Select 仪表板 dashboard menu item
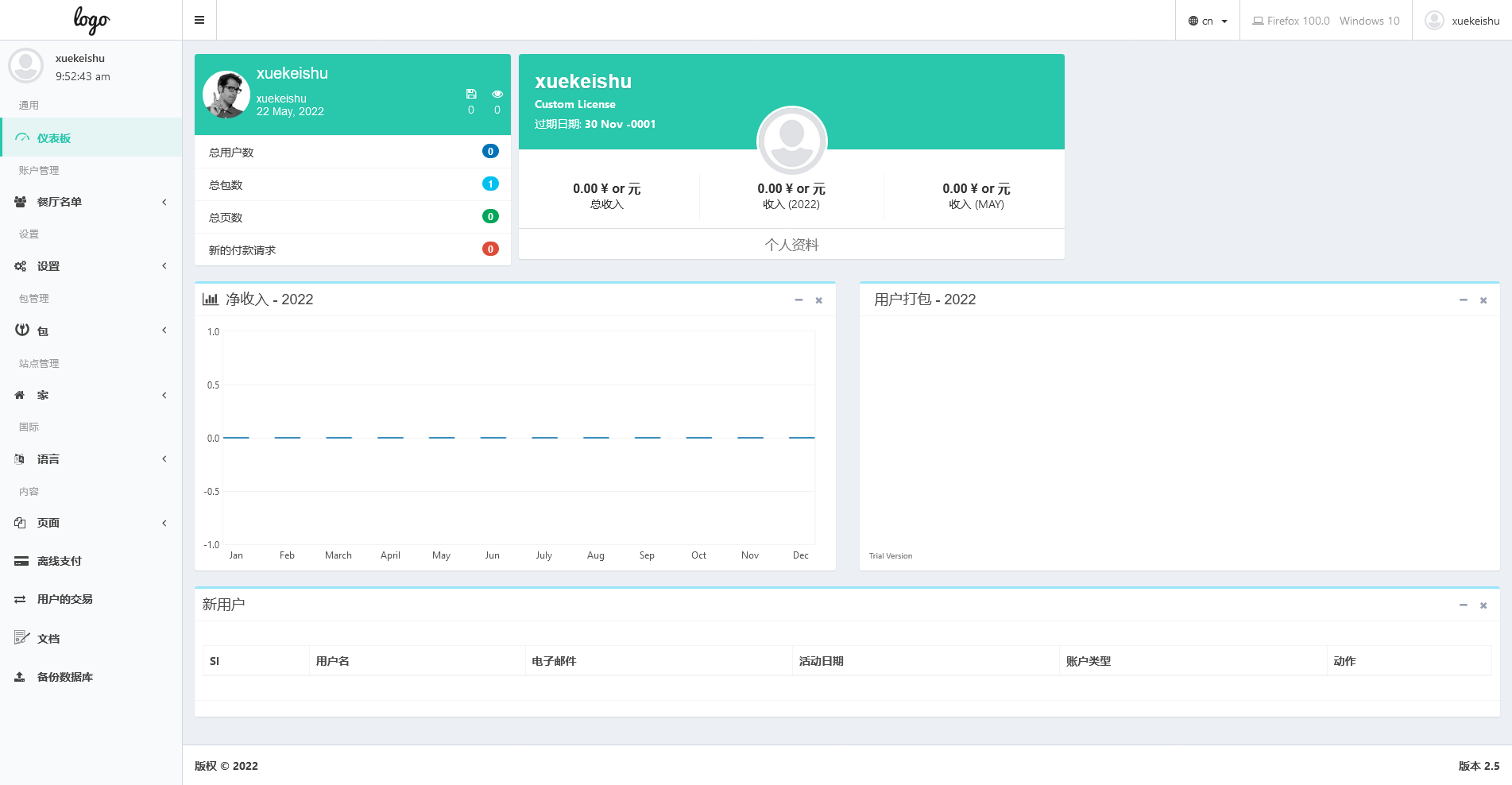 [x=54, y=138]
